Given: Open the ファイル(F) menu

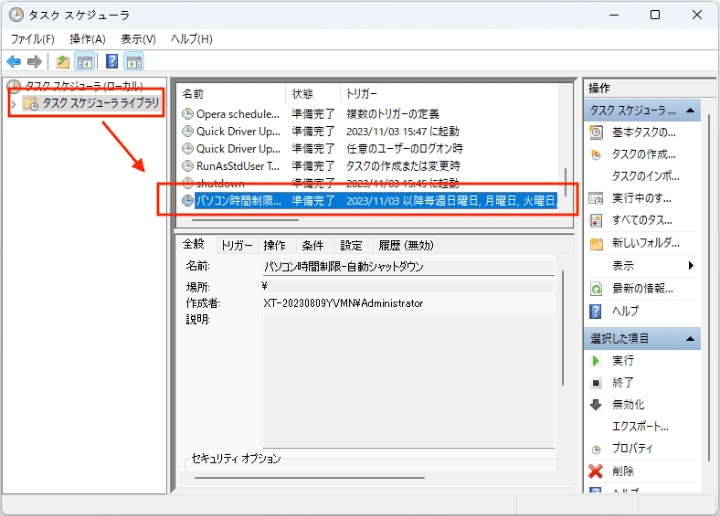Looking at the screenshot, I should coord(32,39).
